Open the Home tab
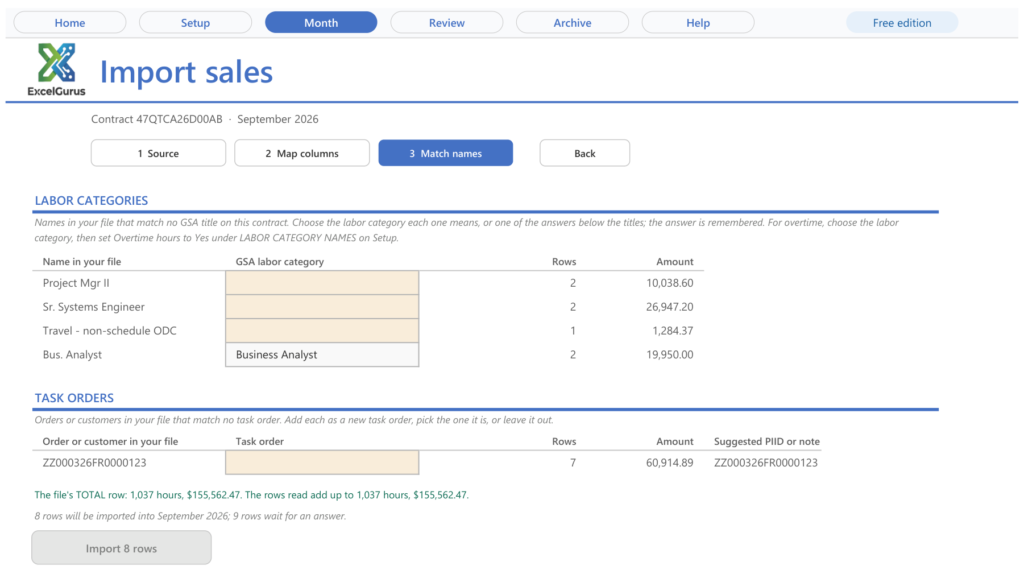This screenshot has height=578, width=1024. pos(70,23)
